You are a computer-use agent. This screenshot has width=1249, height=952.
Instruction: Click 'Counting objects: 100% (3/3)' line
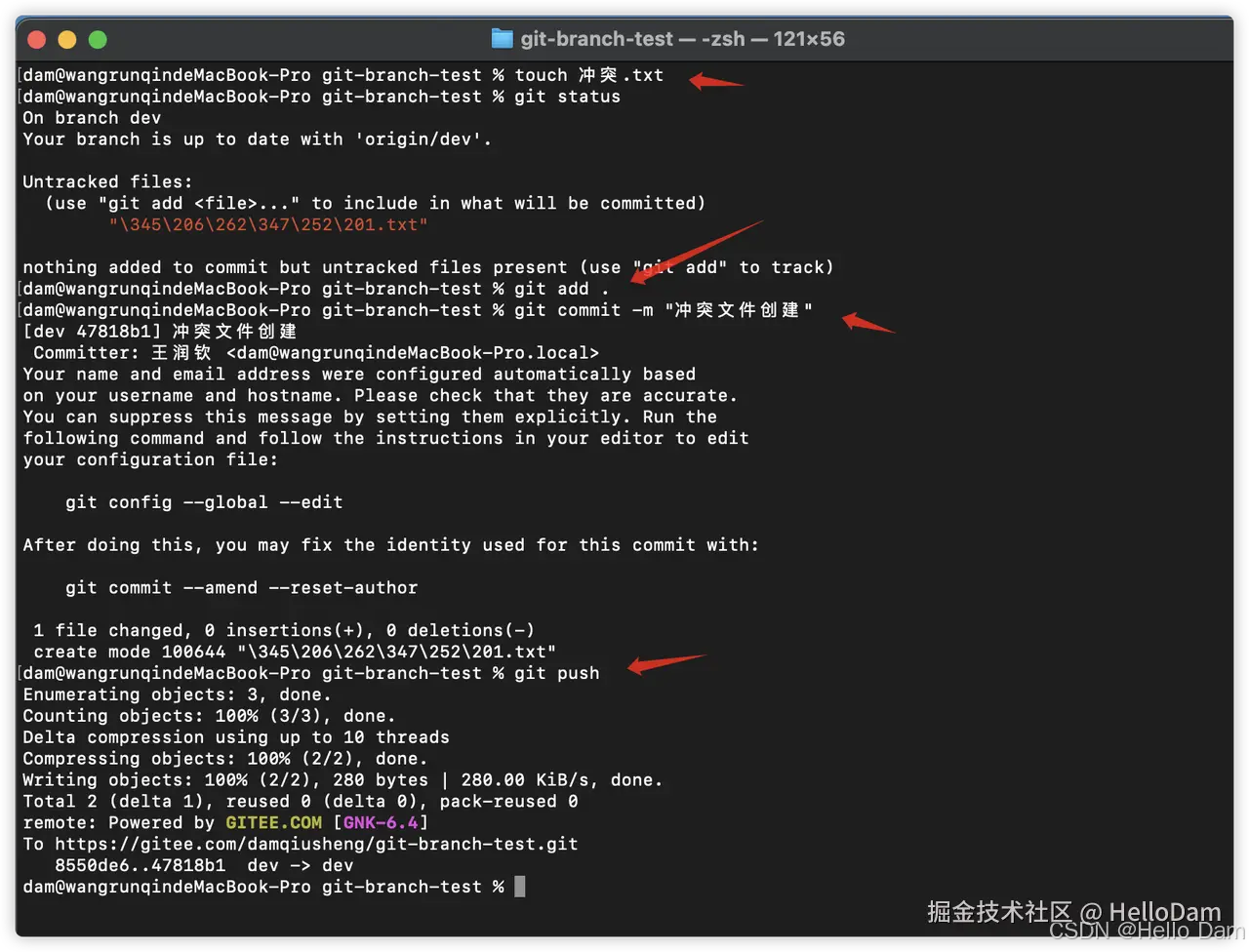point(209,717)
